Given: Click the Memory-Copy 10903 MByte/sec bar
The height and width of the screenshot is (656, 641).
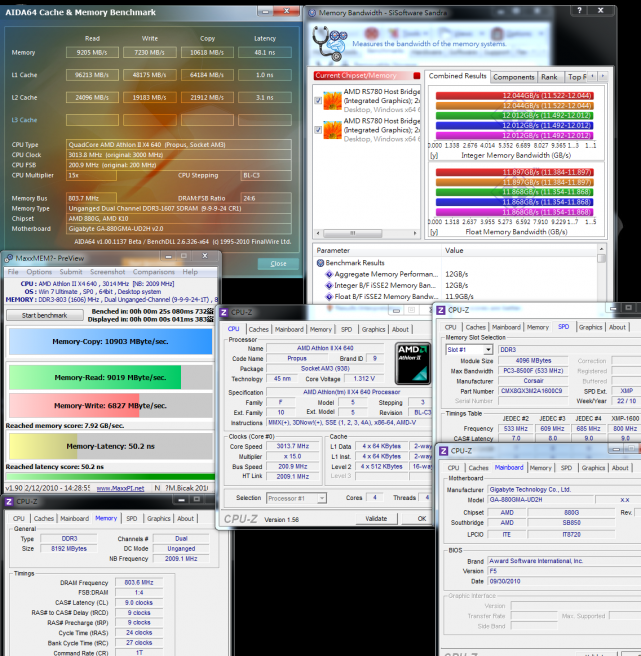Looking at the screenshot, I should pos(110,342).
